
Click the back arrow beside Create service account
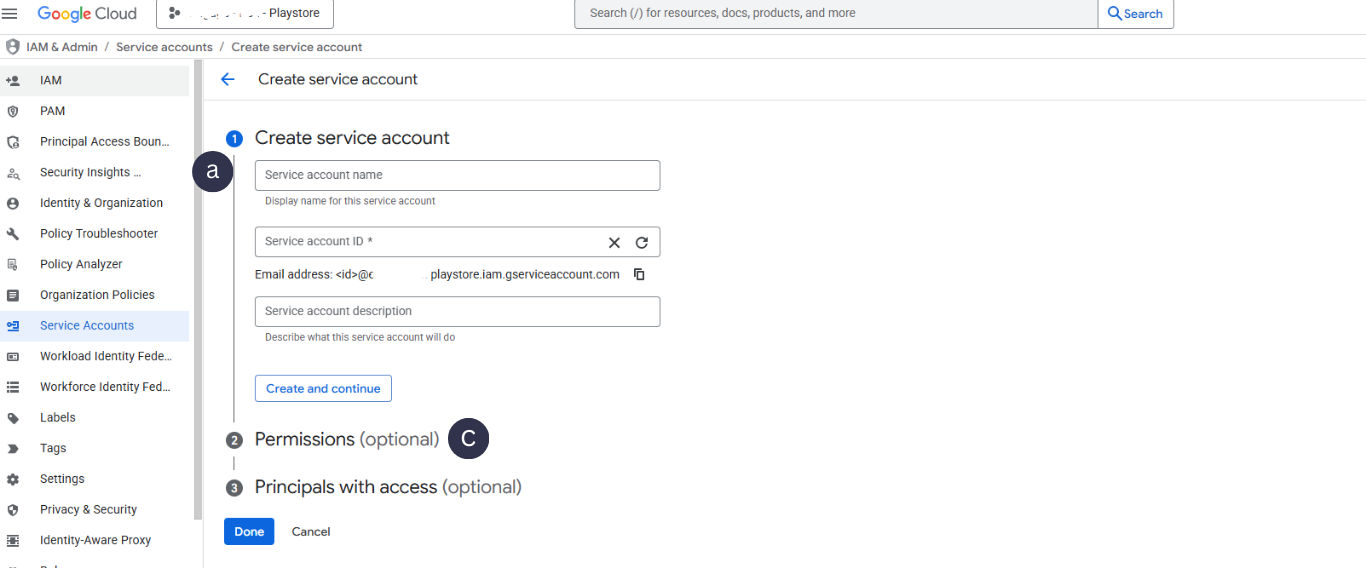(228, 79)
